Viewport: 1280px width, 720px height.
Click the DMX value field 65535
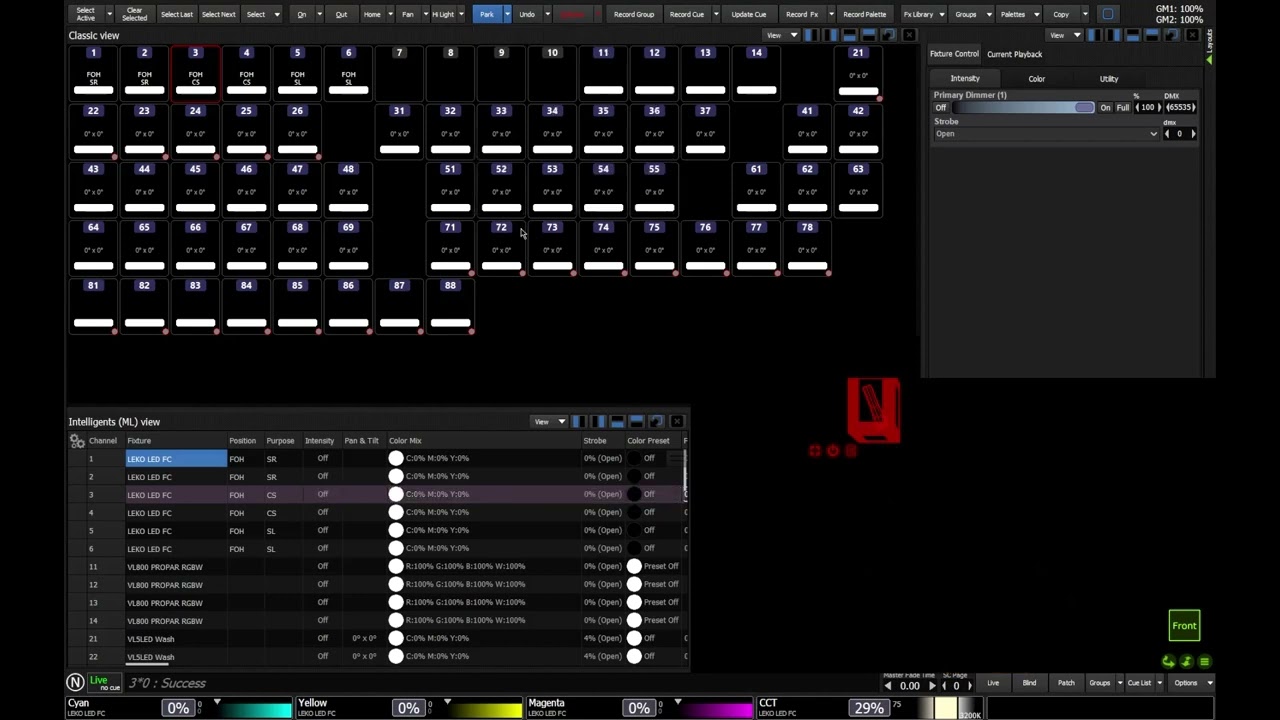tap(1180, 107)
